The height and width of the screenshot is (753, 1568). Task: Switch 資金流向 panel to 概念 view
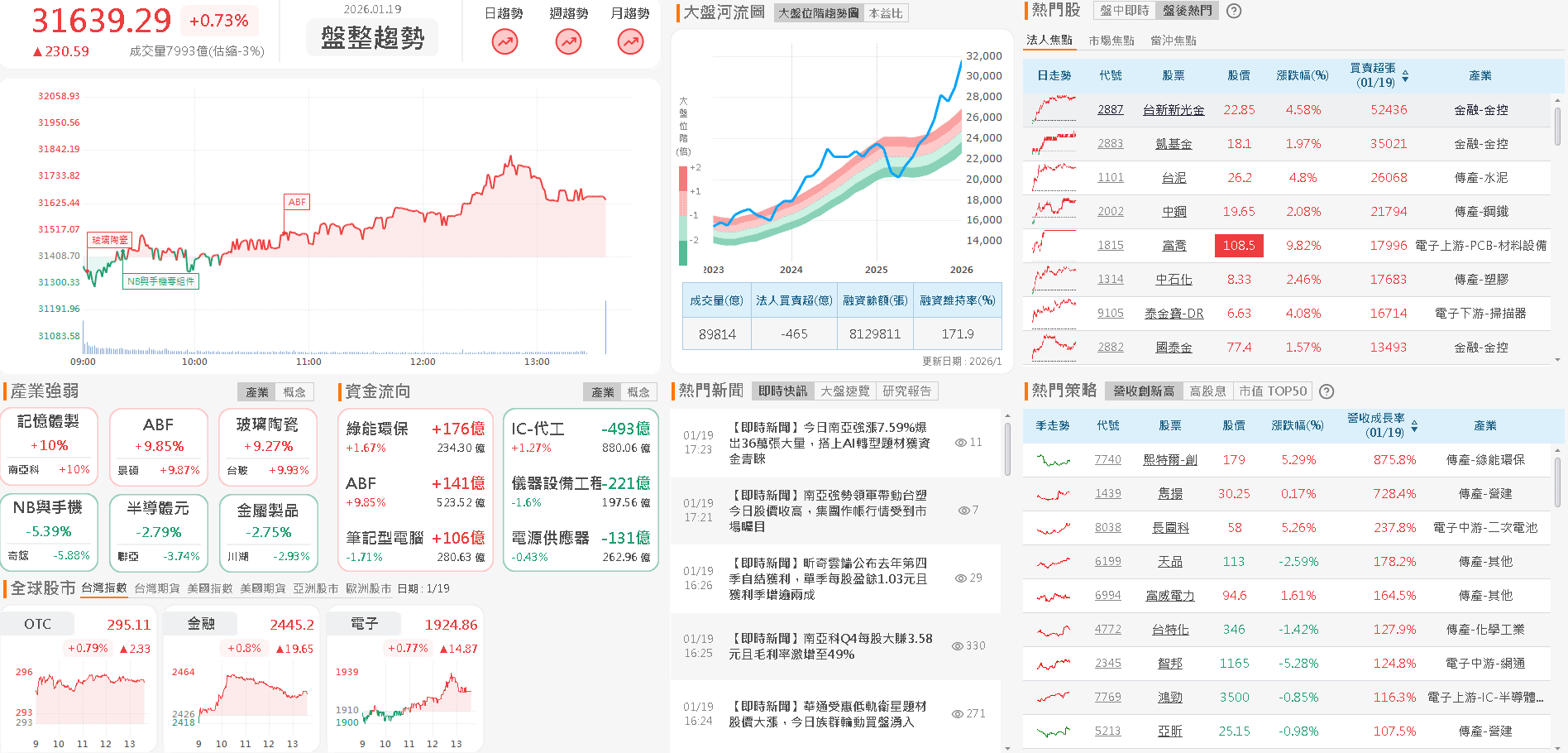639,391
